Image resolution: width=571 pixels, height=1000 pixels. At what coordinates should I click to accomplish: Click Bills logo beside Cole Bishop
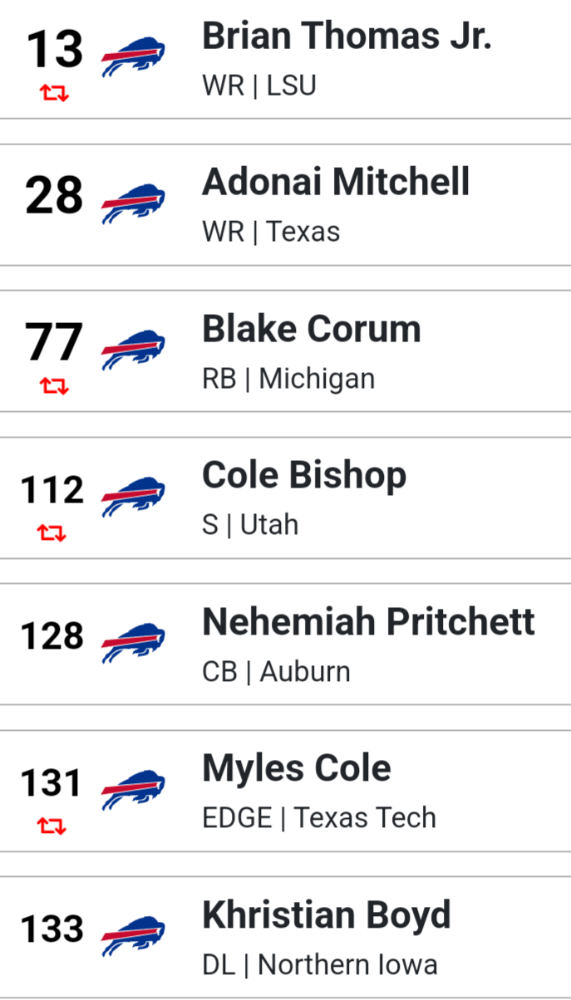click(133, 497)
